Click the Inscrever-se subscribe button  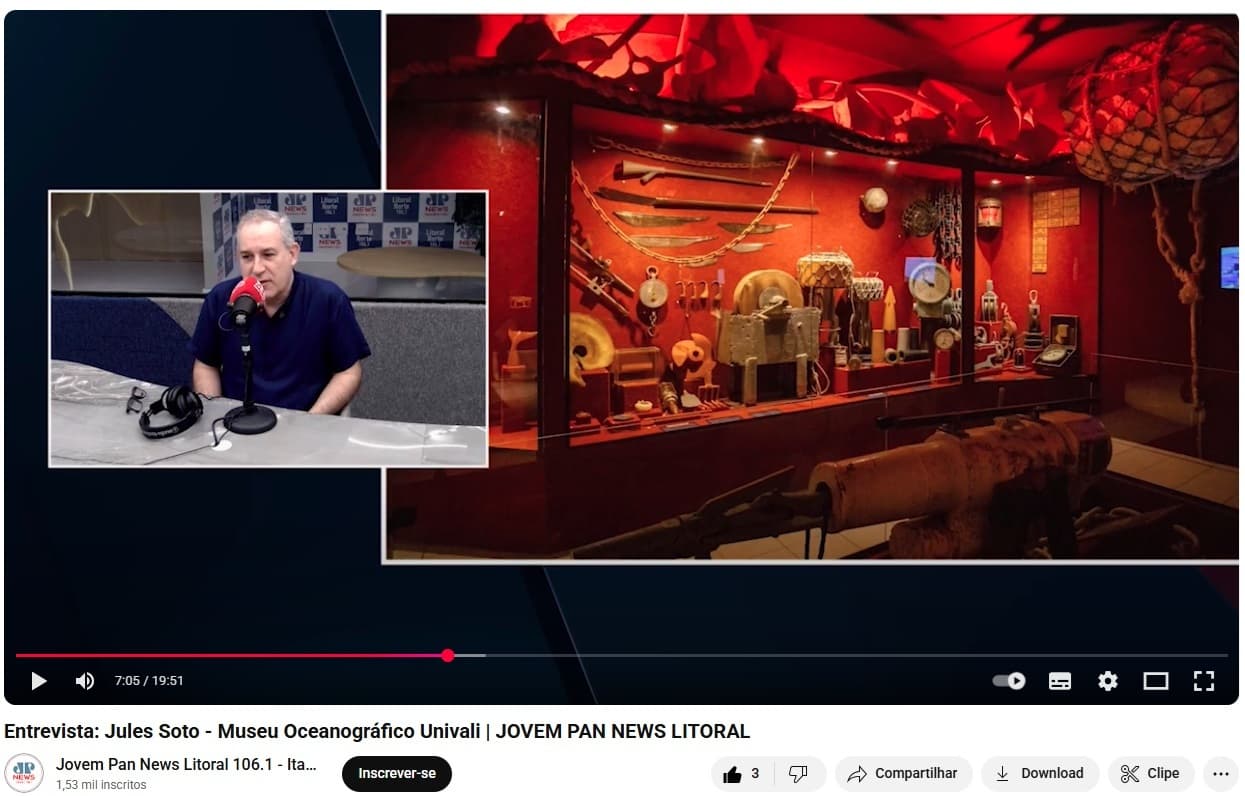point(396,773)
